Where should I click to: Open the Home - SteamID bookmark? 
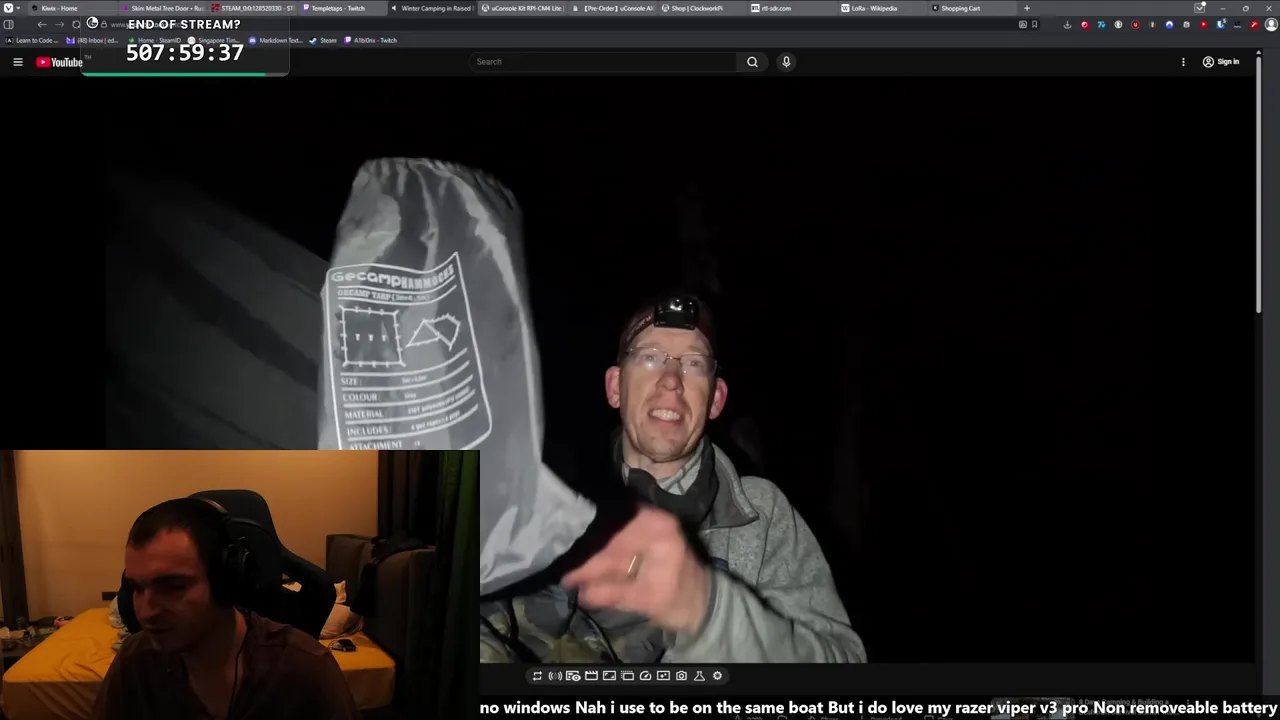click(x=156, y=40)
